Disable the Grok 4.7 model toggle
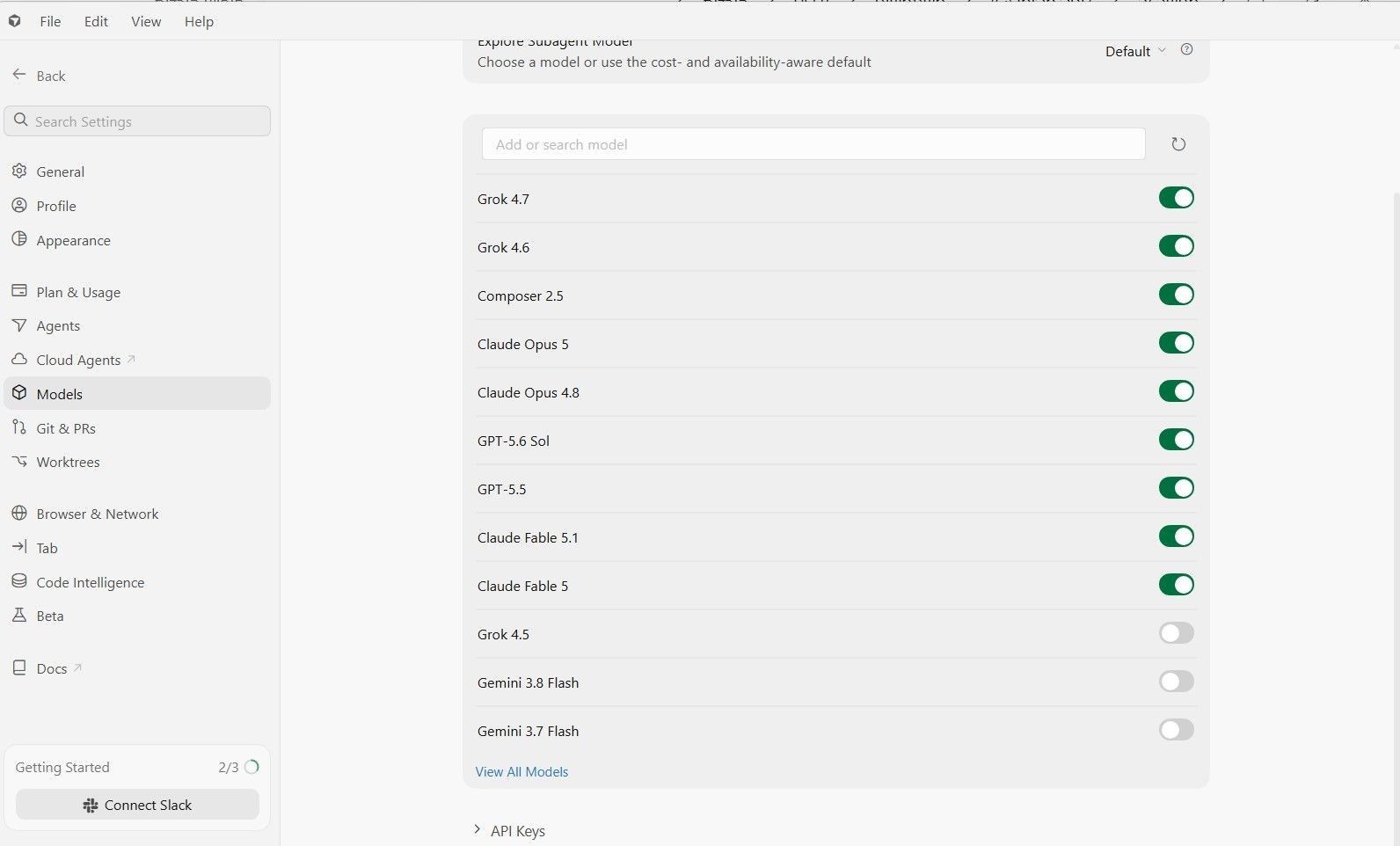 [x=1176, y=198]
